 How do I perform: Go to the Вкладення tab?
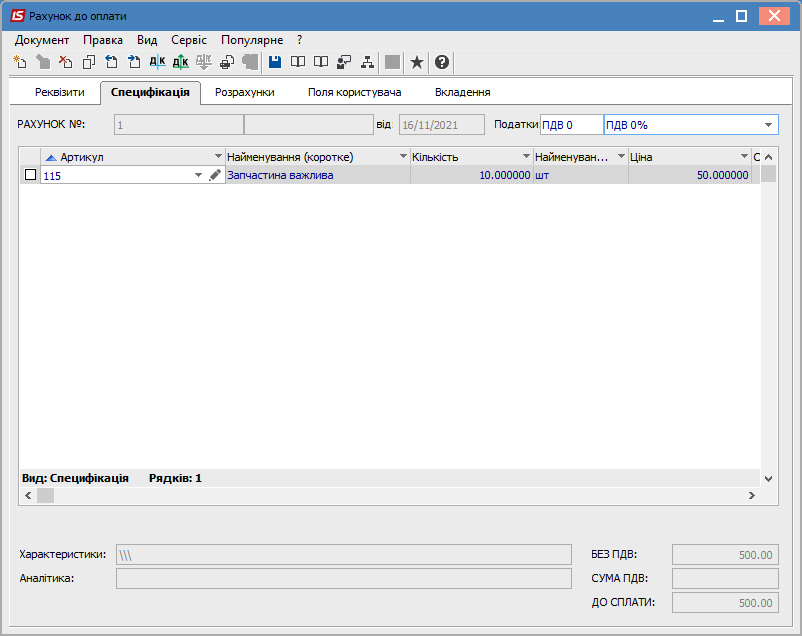tap(462, 93)
